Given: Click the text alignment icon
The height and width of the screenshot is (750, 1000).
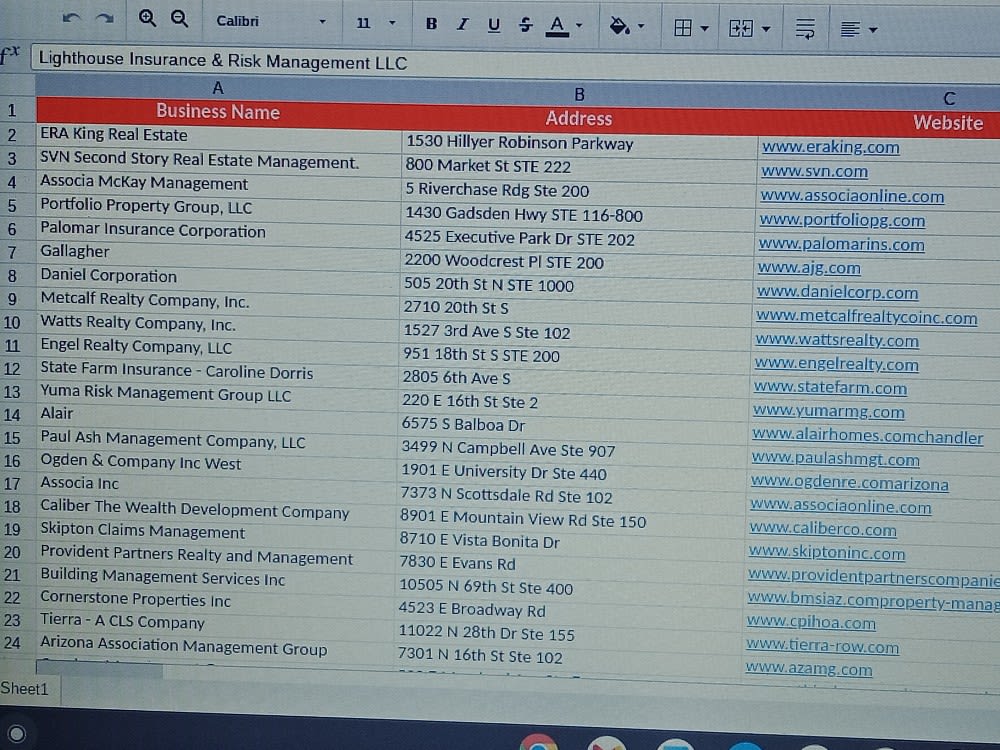Looking at the screenshot, I should 850,29.
